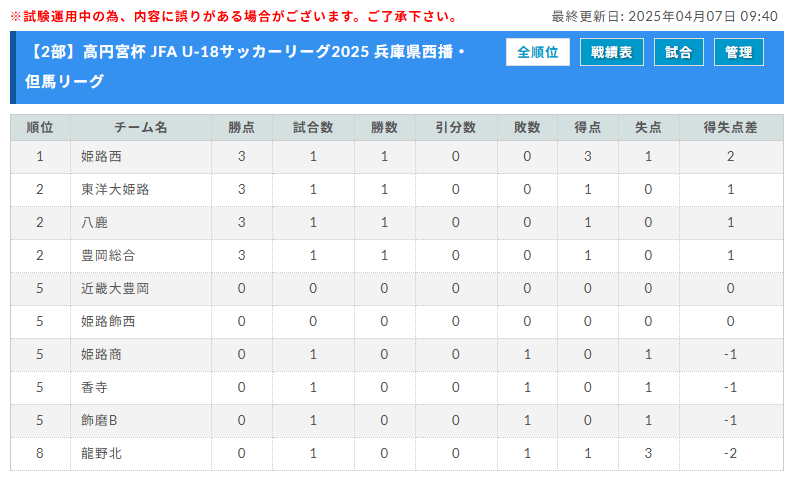Switch to the 全順位 tab
The image size is (792, 480).
click(x=537, y=52)
